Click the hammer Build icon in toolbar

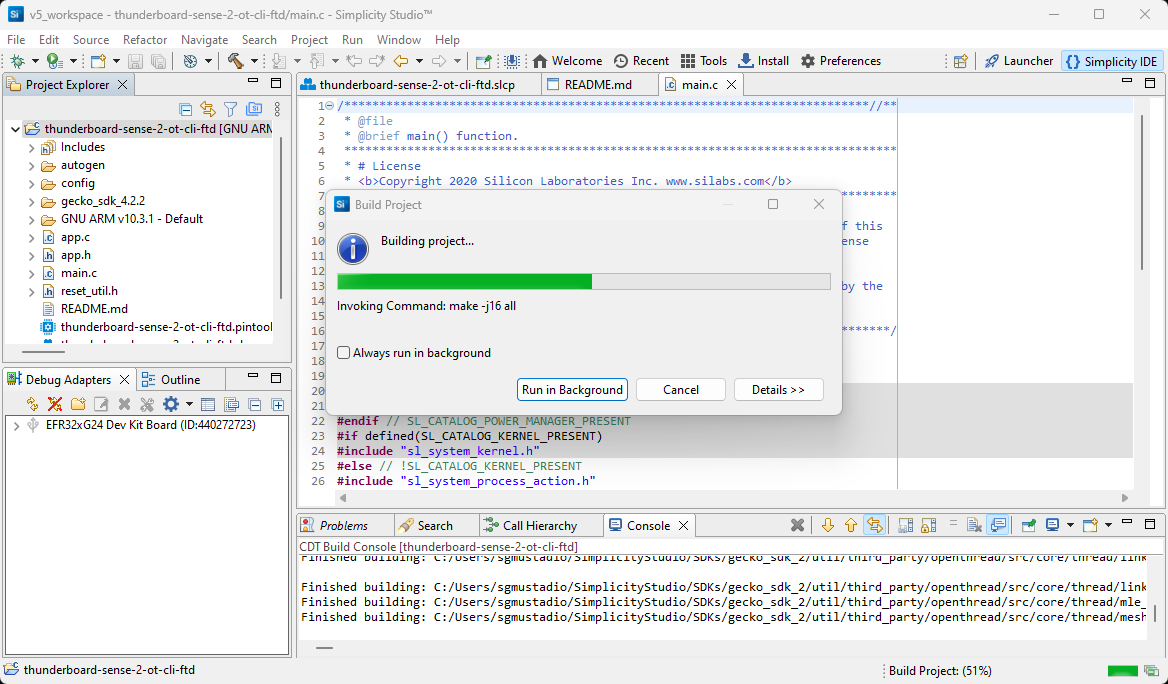coord(236,61)
